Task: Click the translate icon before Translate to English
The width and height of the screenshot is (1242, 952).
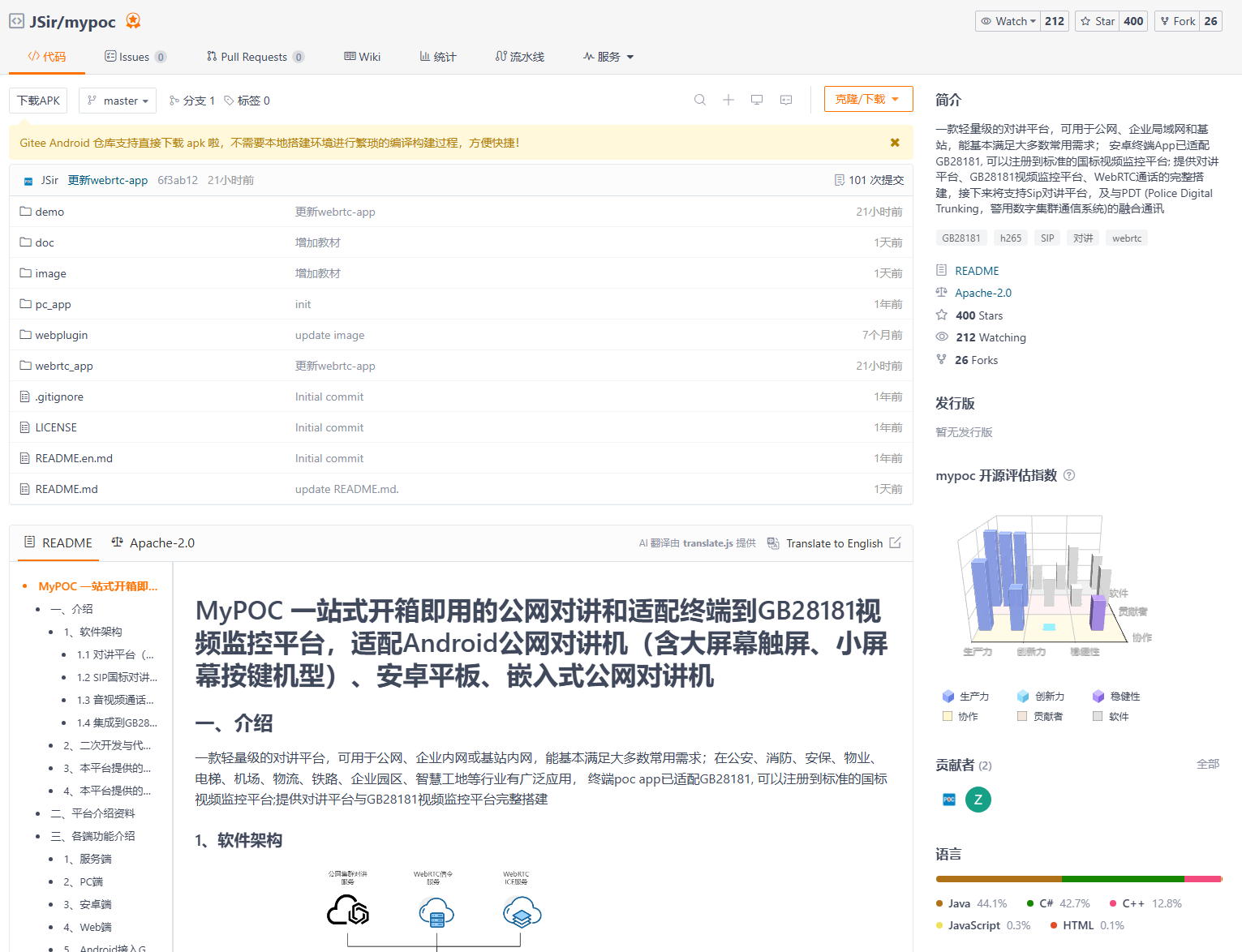Action: pyautogui.click(x=773, y=543)
